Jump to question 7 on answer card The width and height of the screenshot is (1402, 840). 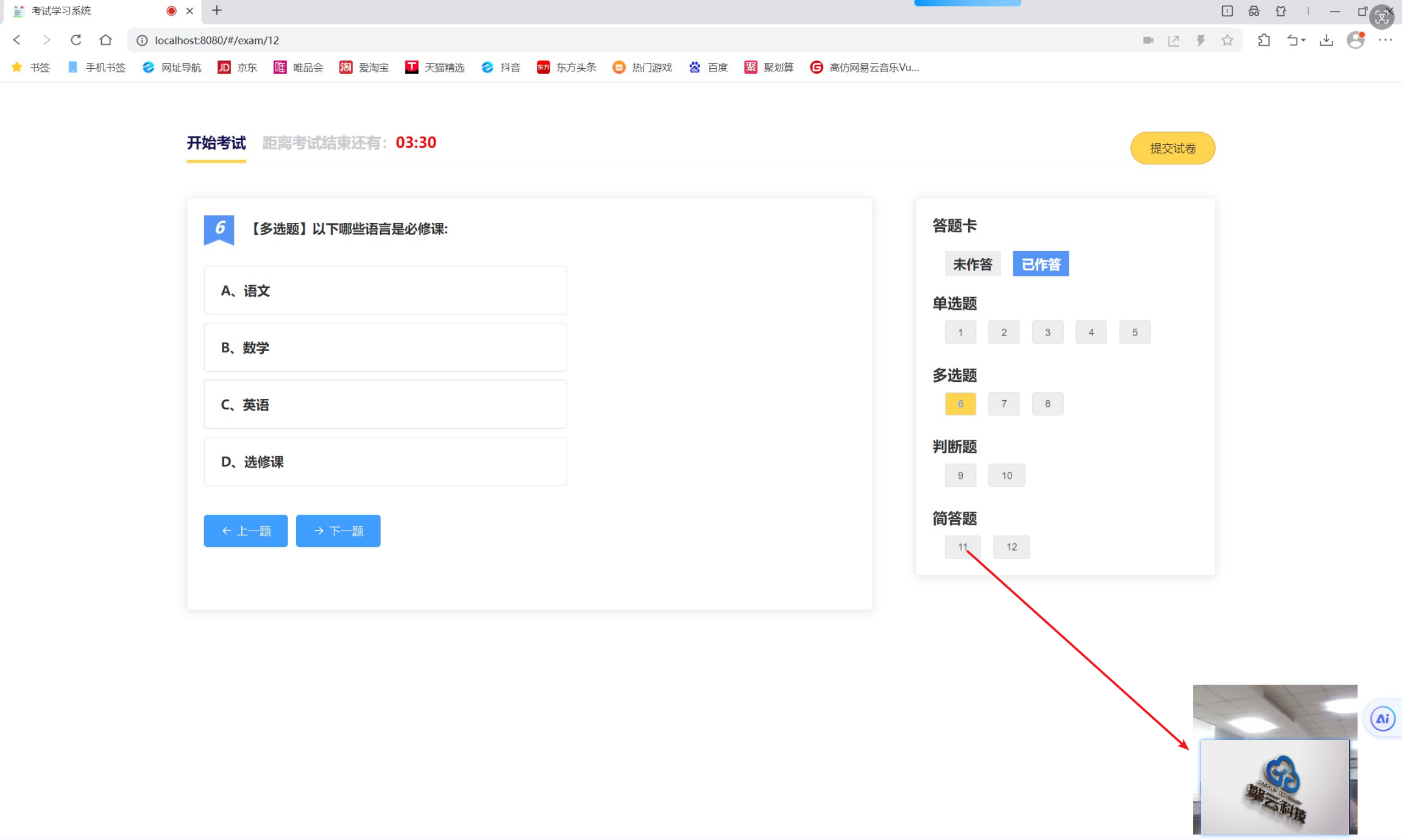[x=1004, y=404]
